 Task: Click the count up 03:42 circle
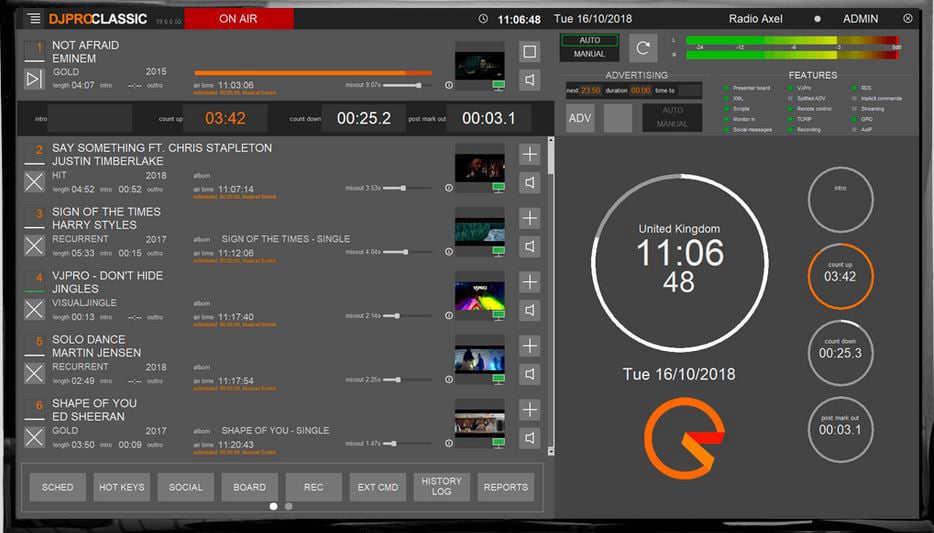click(840, 276)
